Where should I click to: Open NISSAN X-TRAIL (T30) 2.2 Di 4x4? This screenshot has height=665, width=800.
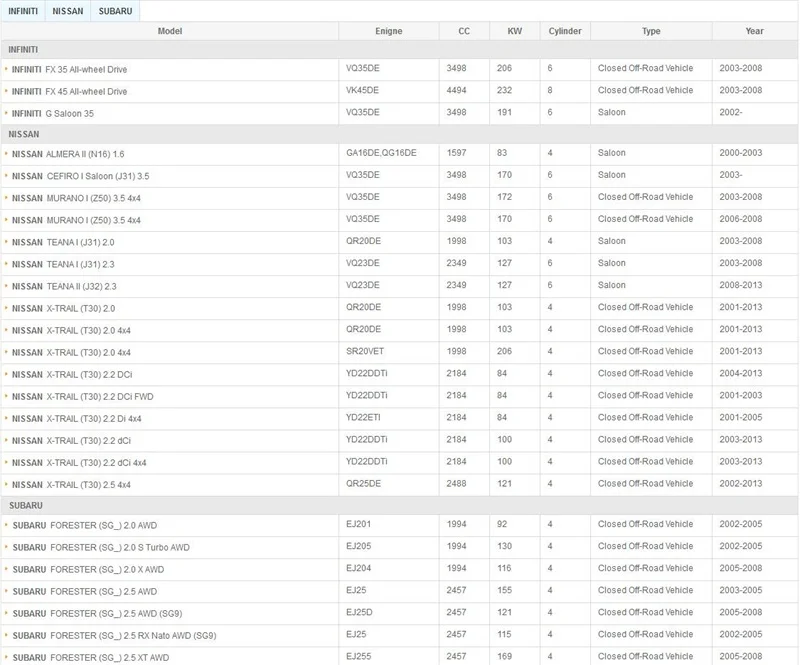click(x=77, y=418)
